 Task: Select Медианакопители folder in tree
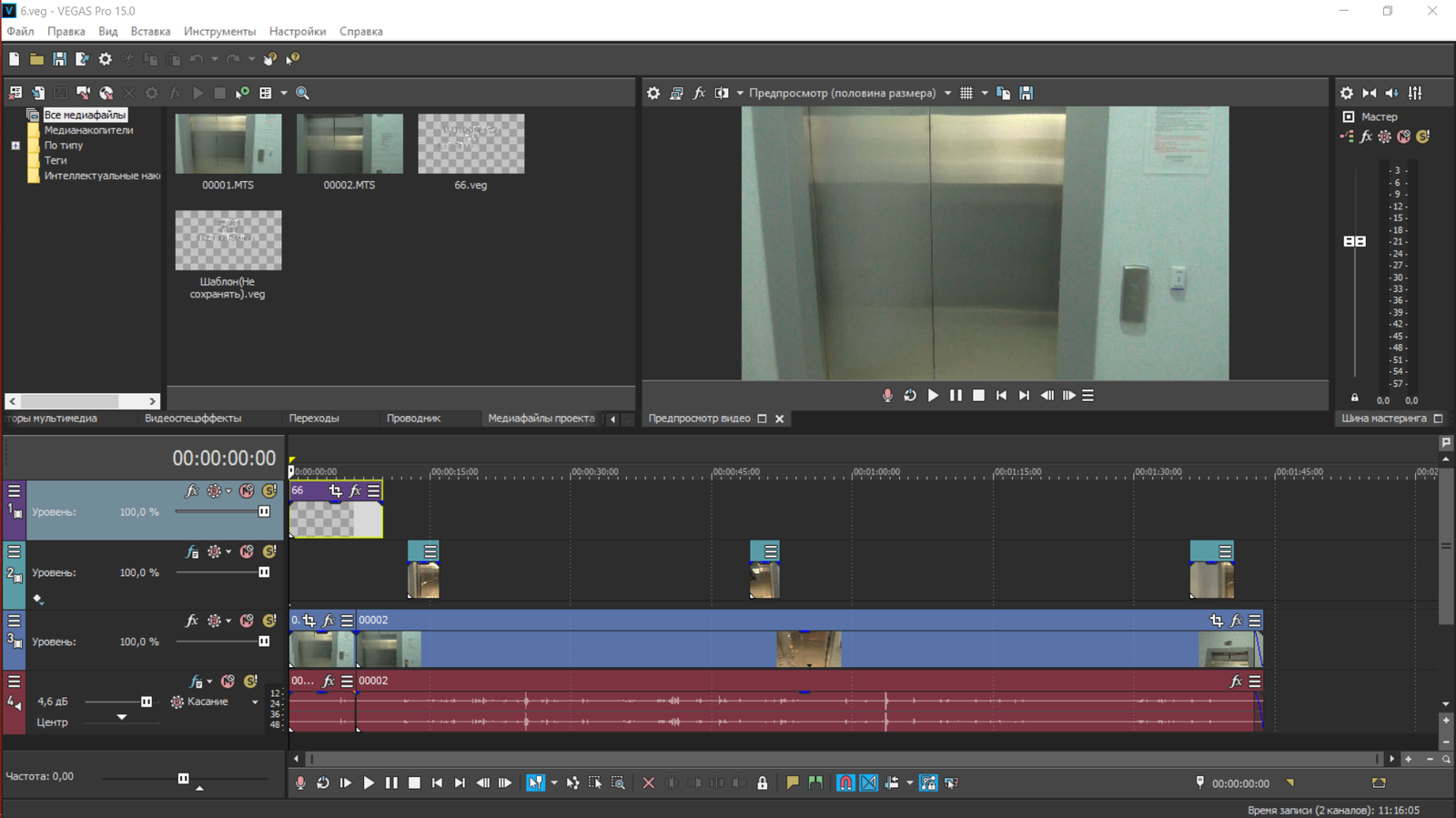88,130
